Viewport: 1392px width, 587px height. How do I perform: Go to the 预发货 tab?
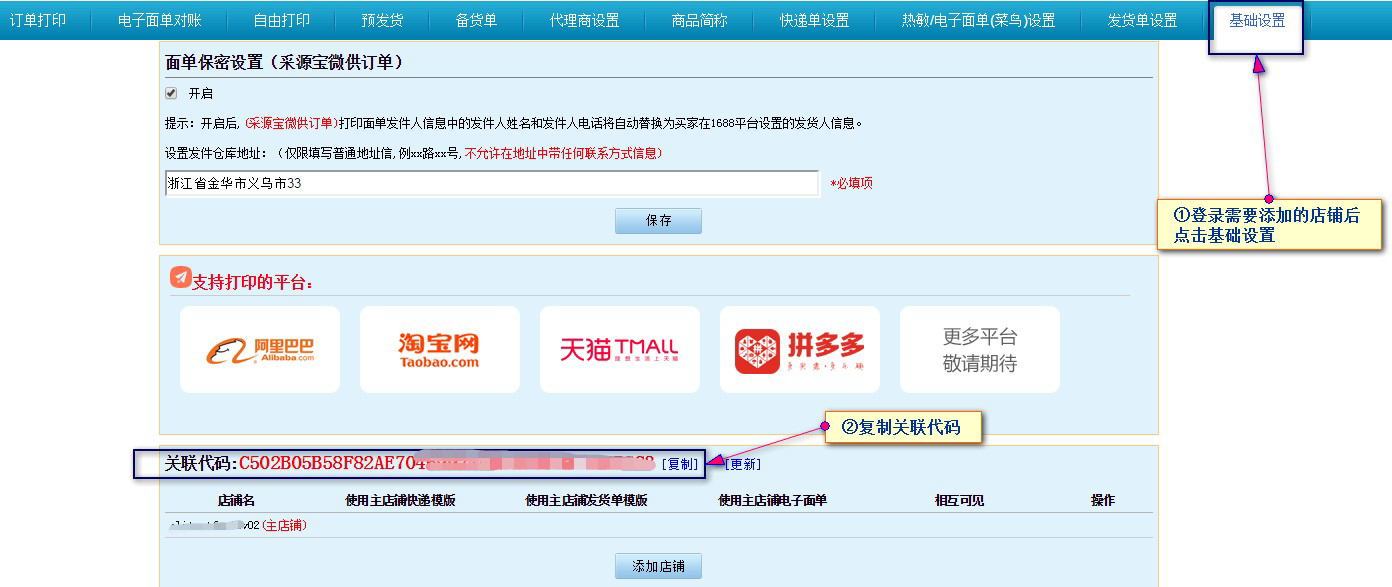(x=382, y=20)
